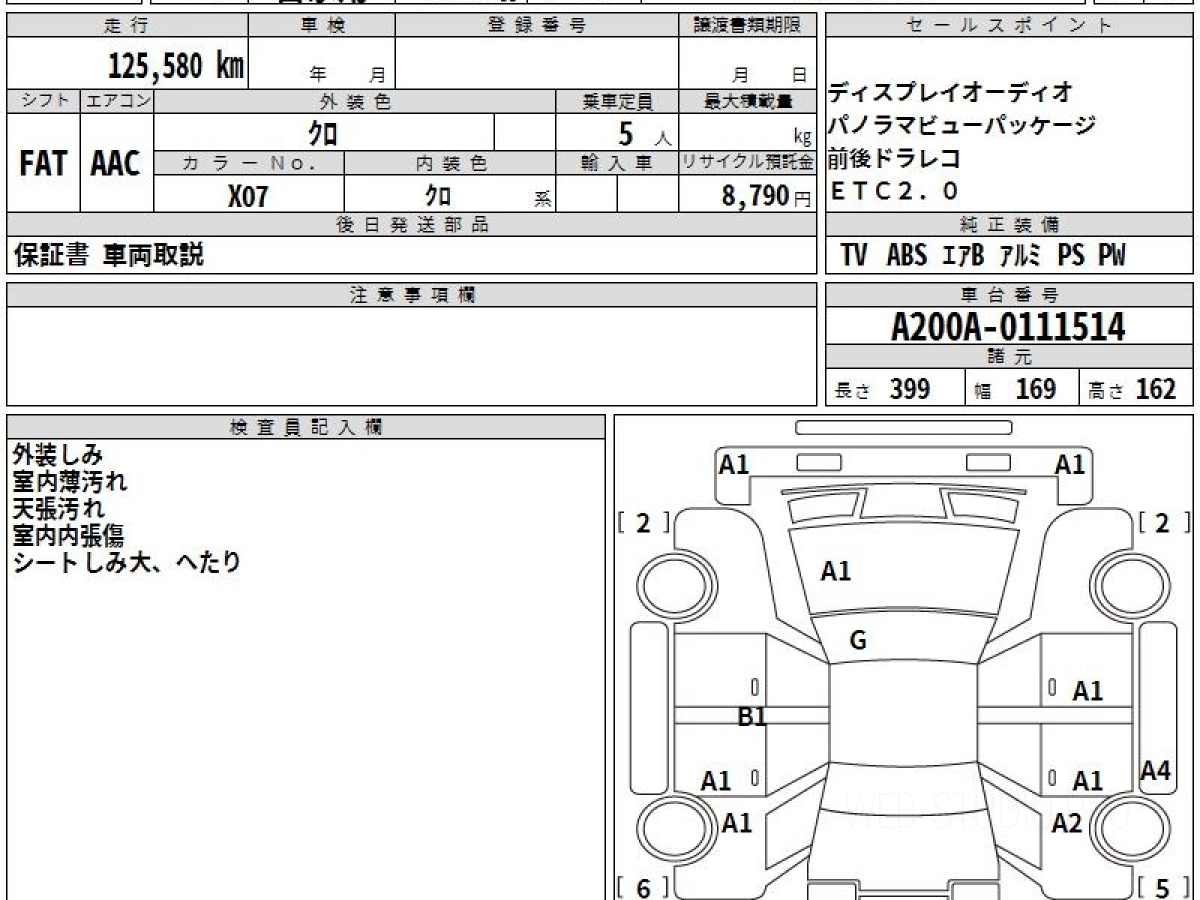Click the 最大積載量 header

748,101
